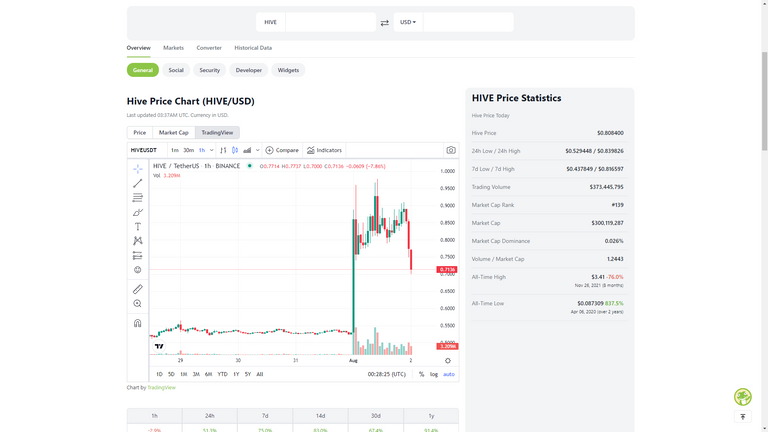Click the Trading Volume $373,445,795 value
Viewport: 768px width, 432px height.
pyautogui.click(x=607, y=187)
